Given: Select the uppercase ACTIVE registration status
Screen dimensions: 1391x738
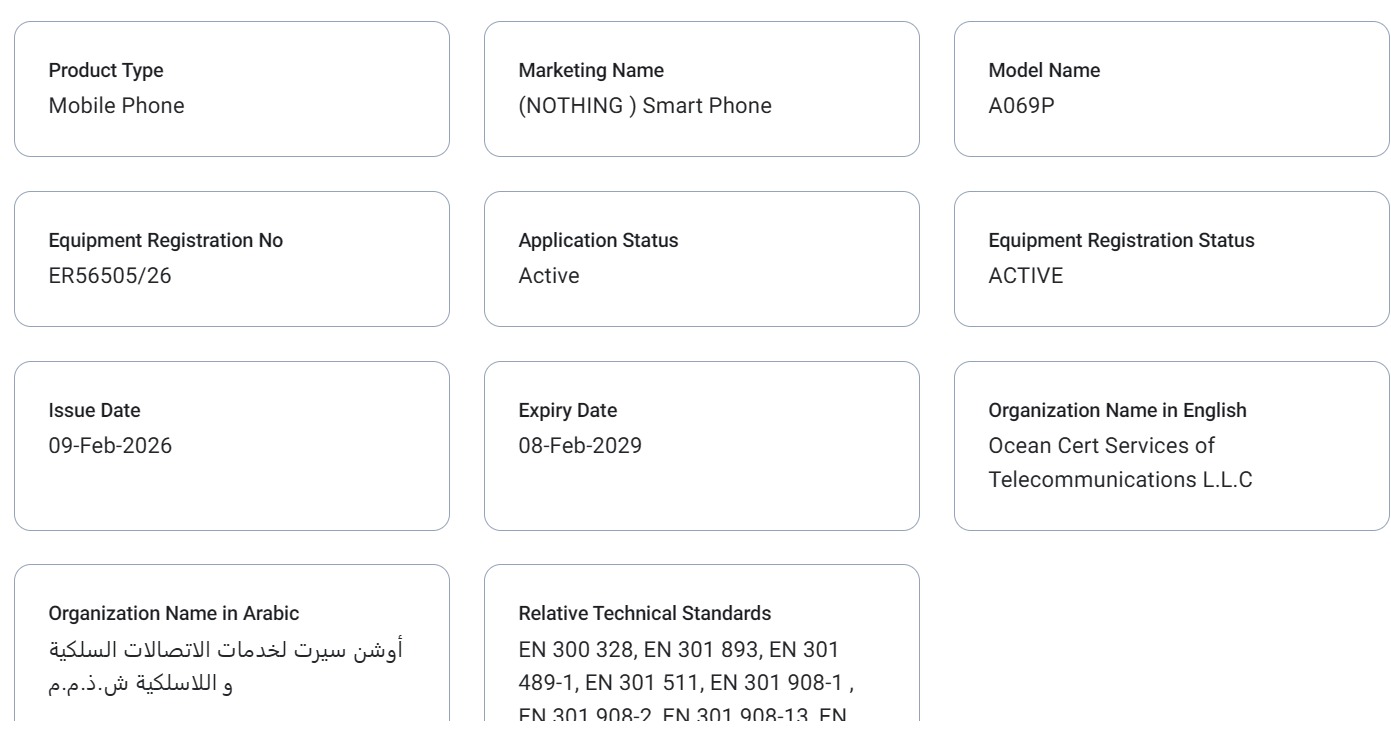Looking at the screenshot, I should click(1026, 276).
